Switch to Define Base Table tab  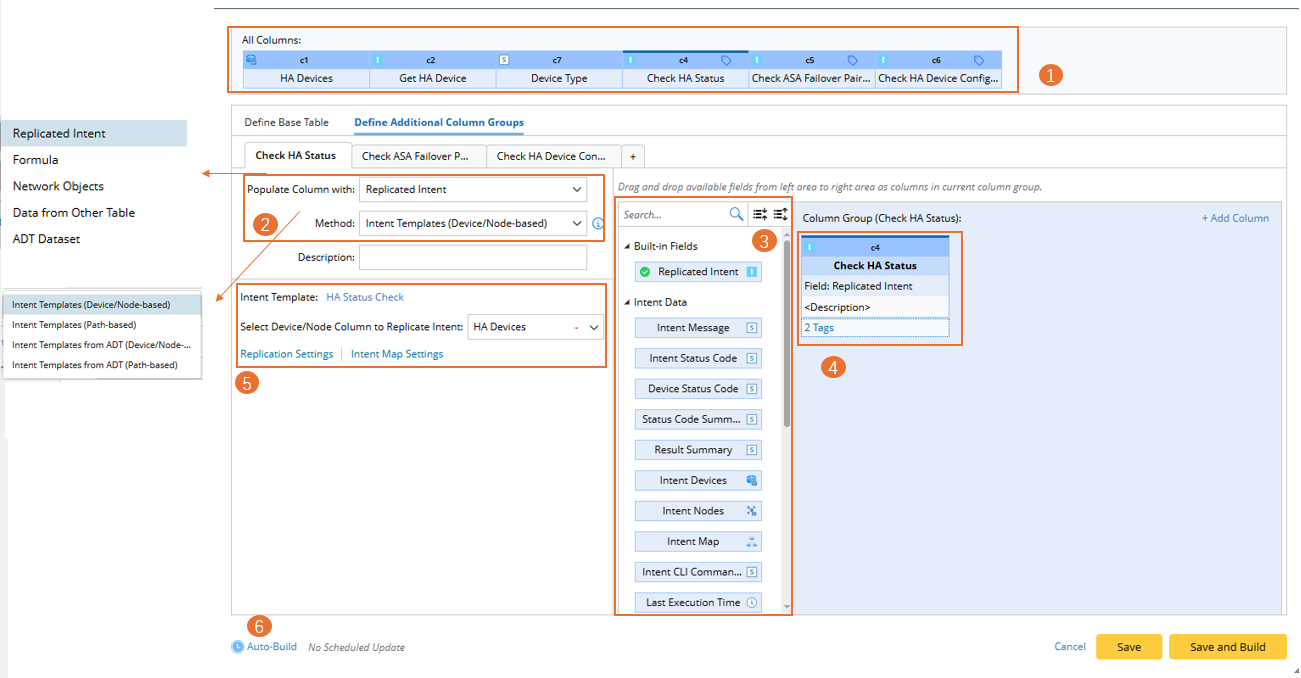pos(286,122)
